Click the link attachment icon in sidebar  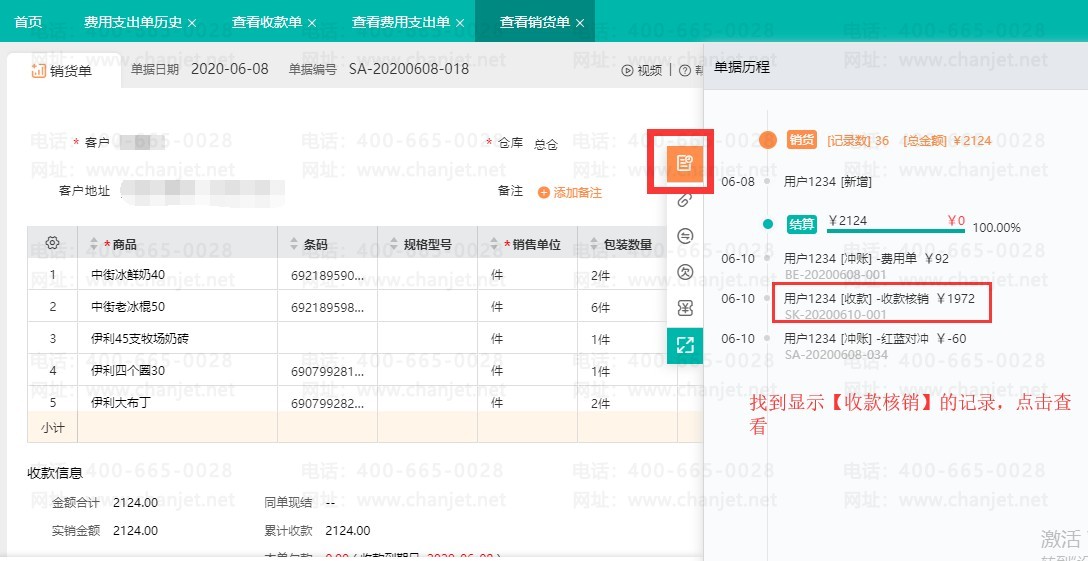pyautogui.click(x=685, y=200)
